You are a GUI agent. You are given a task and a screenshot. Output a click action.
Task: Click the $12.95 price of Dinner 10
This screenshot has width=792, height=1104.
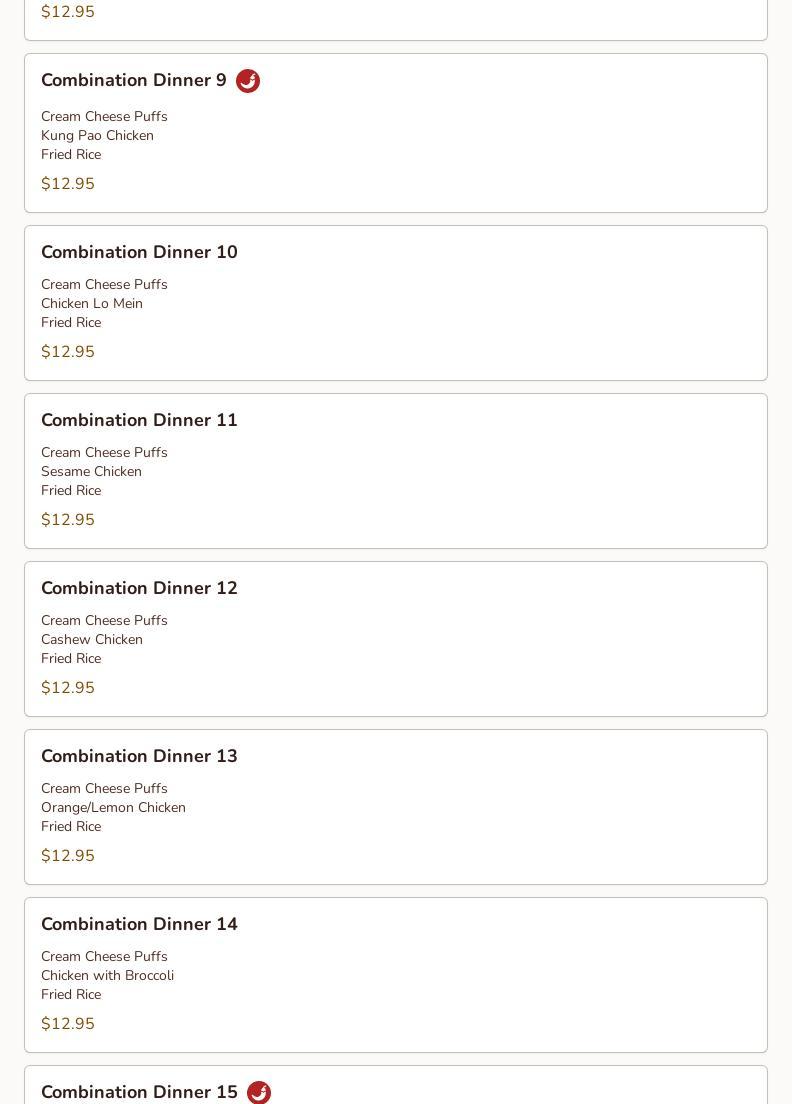point(68,352)
